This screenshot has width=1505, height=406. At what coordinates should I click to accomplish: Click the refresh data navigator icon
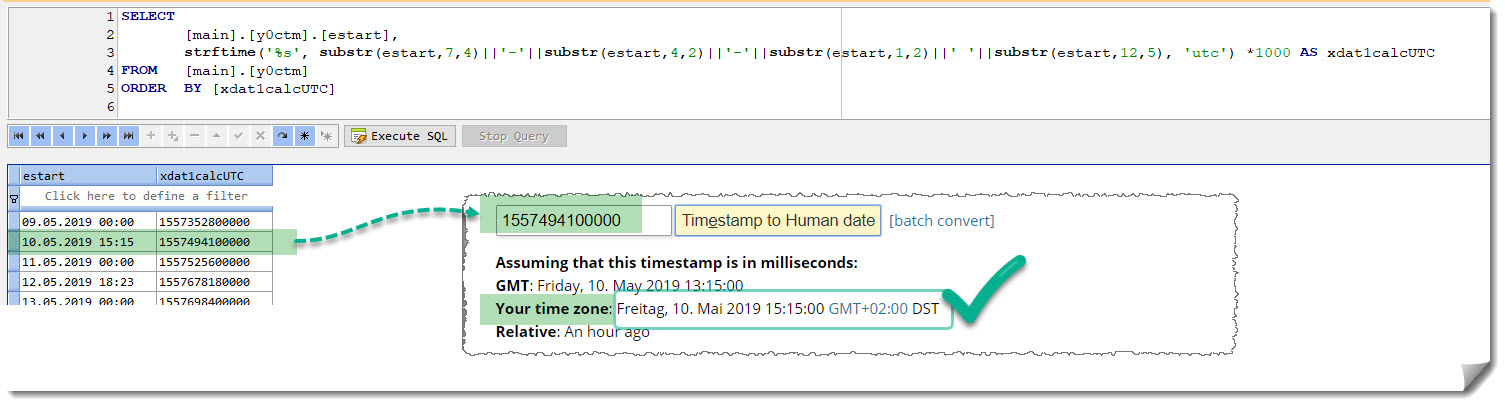coord(283,136)
